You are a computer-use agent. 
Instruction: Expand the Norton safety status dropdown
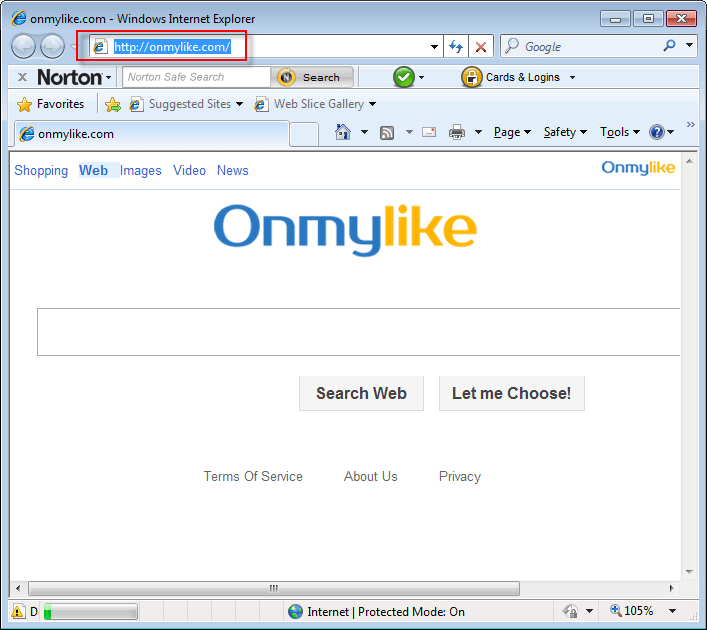(422, 78)
